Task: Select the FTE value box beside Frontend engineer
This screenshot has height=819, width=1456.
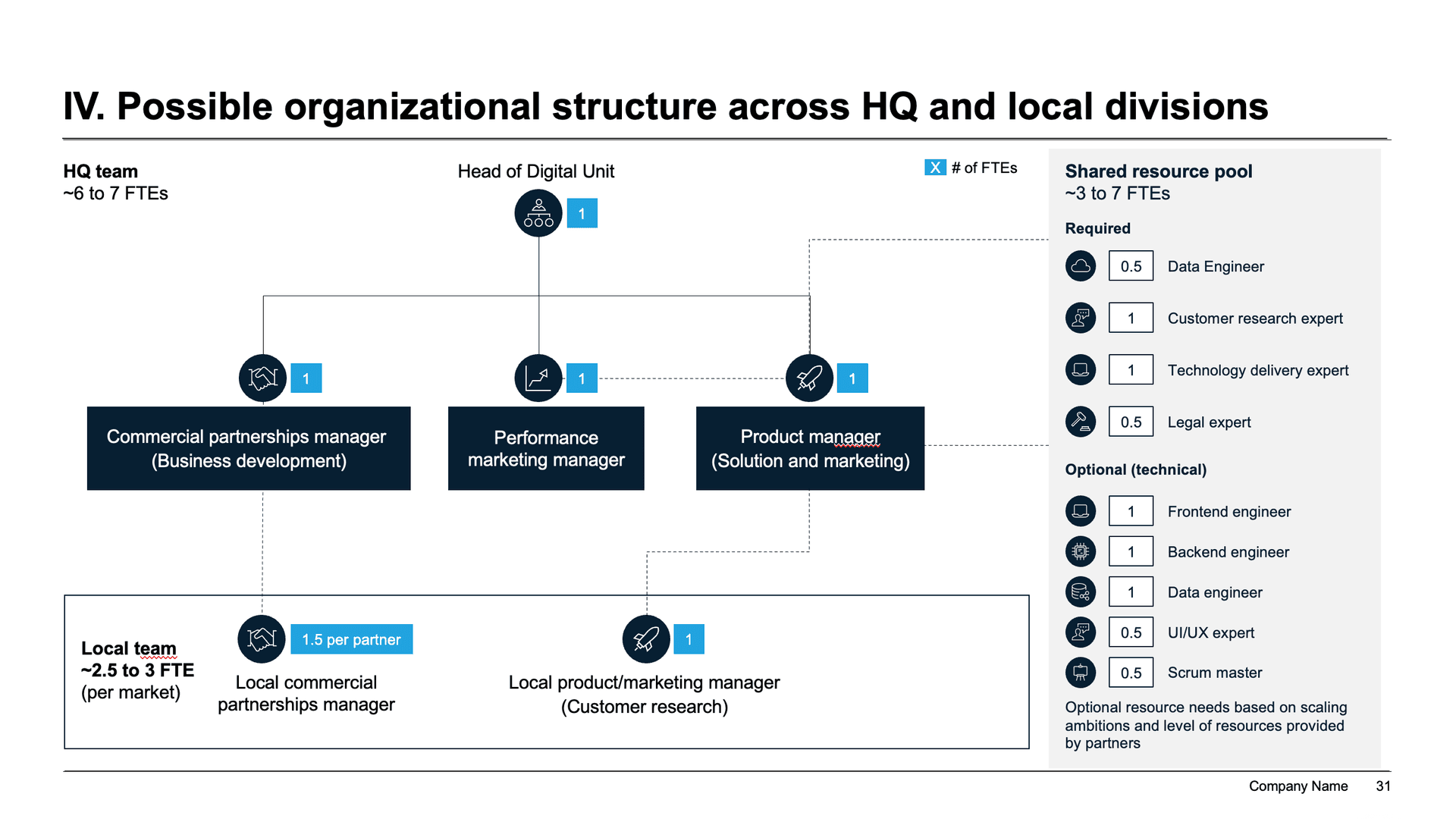Action: pos(1130,511)
